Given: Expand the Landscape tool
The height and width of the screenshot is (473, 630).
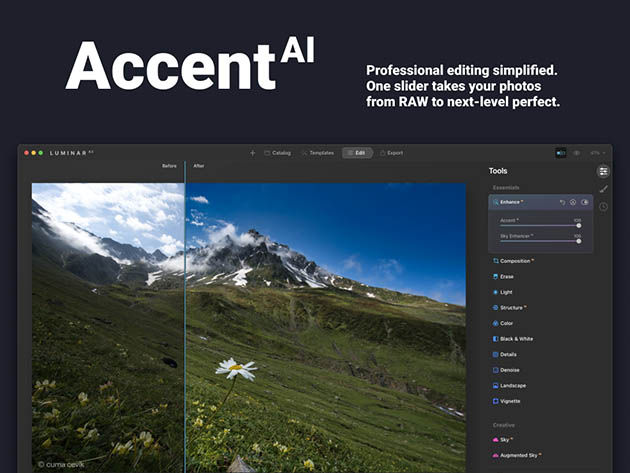Looking at the screenshot, I should [x=514, y=385].
